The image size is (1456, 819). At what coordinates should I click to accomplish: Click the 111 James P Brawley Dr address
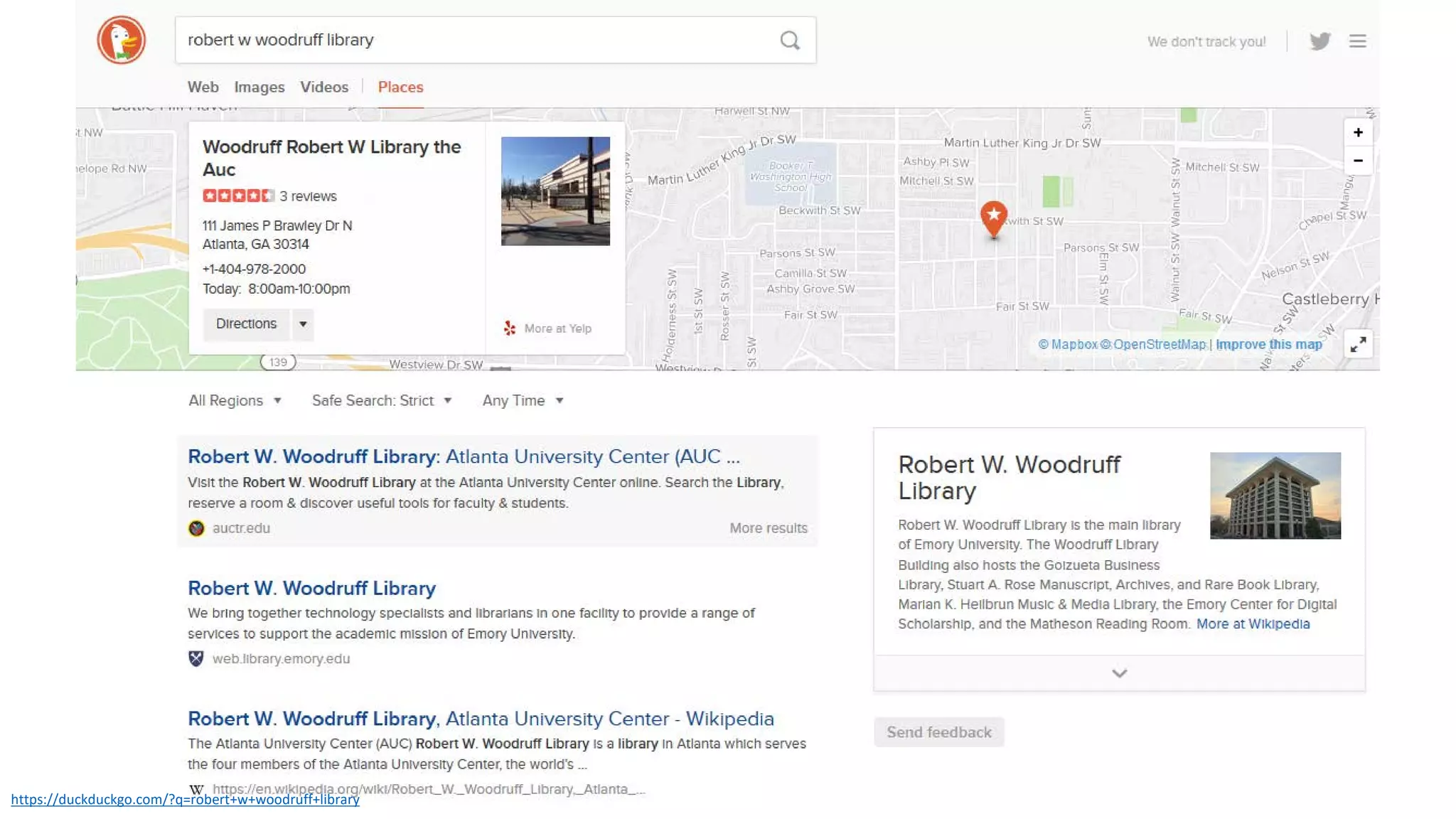pos(277,235)
